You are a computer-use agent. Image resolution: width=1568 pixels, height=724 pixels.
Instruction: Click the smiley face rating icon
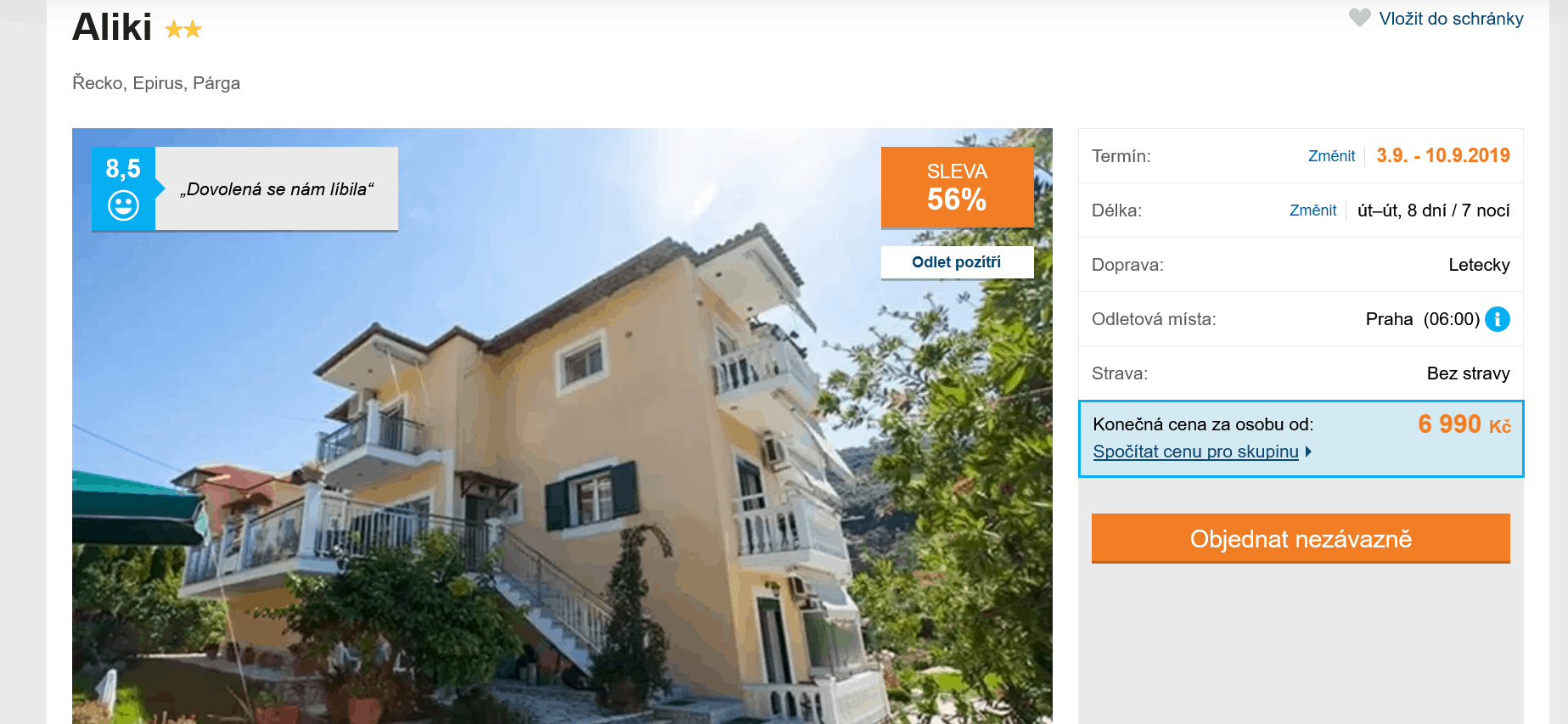[123, 205]
